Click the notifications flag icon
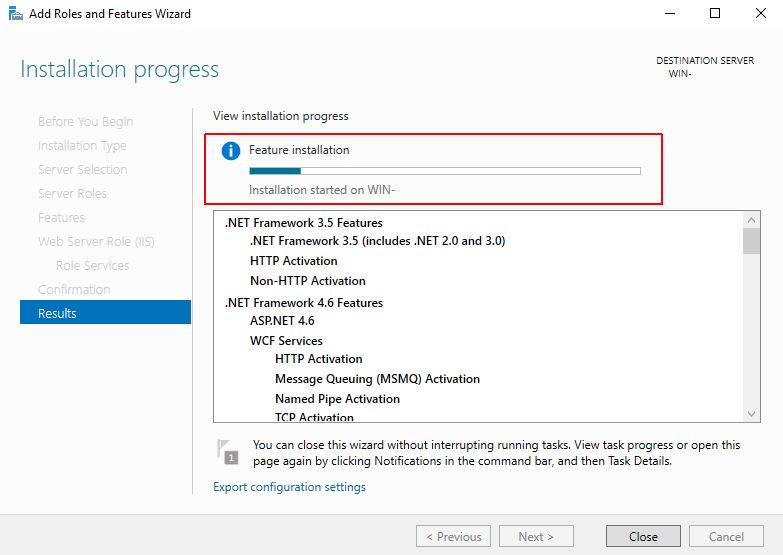The width and height of the screenshot is (783, 555). pyautogui.click(x=228, y=451)
